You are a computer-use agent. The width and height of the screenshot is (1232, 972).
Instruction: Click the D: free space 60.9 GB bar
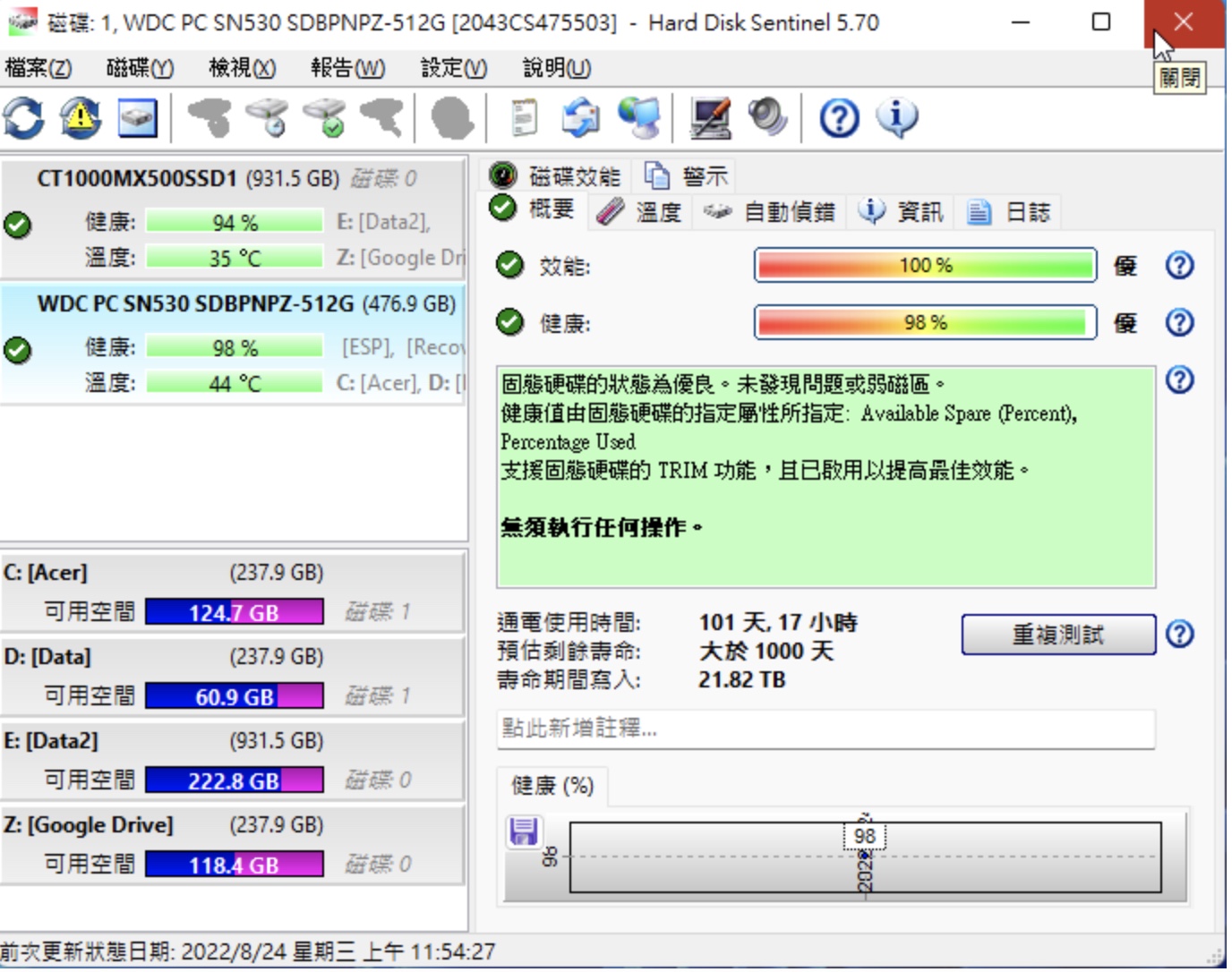point(234,696)
